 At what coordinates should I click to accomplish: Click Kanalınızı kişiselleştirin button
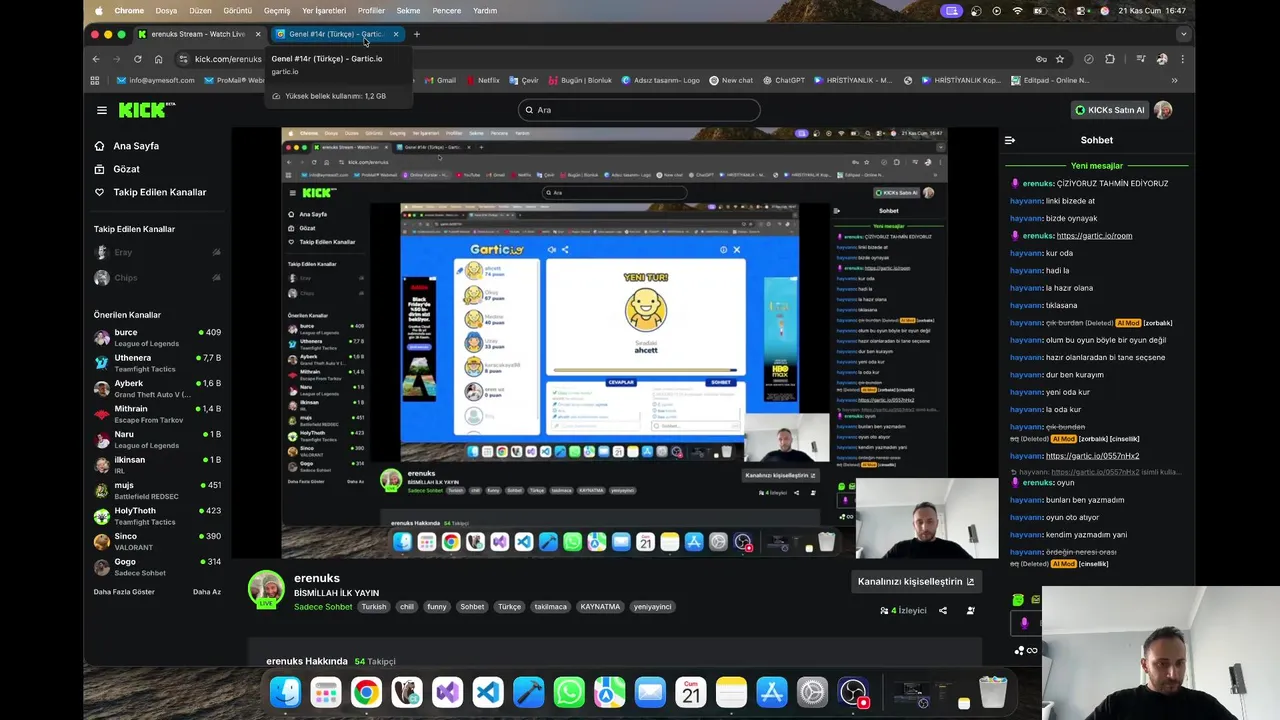[915, 581]
